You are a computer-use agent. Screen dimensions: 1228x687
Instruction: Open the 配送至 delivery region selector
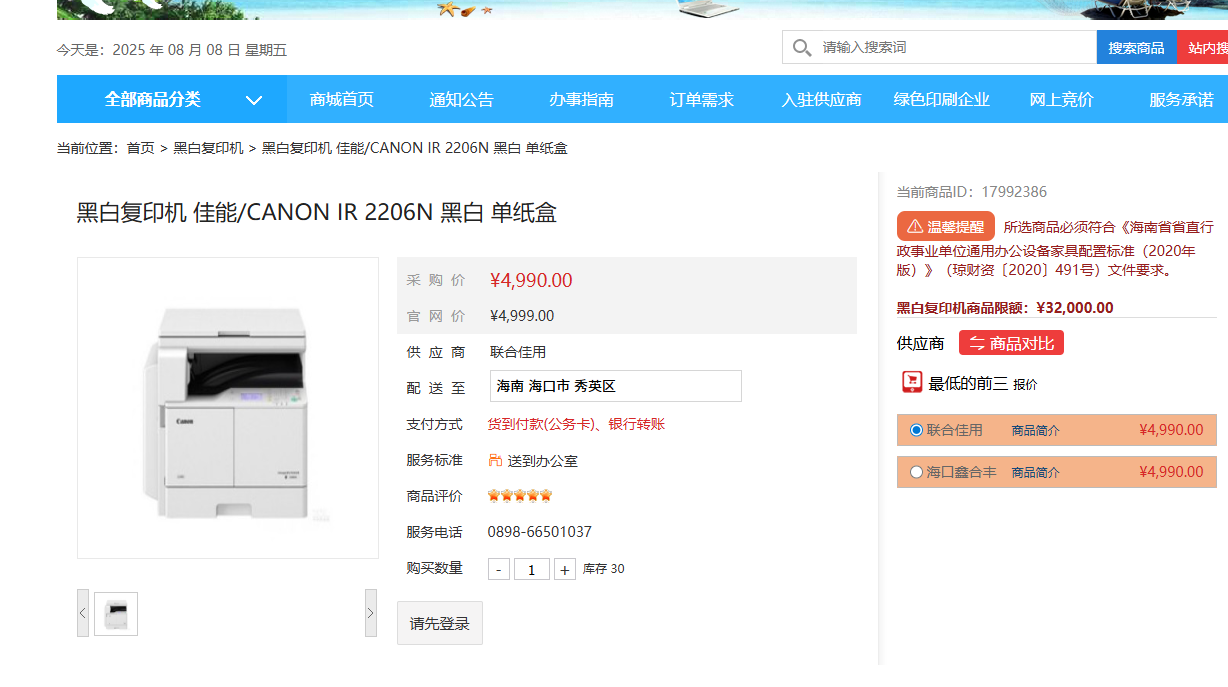pyautogui.click(x=616, y=386)
